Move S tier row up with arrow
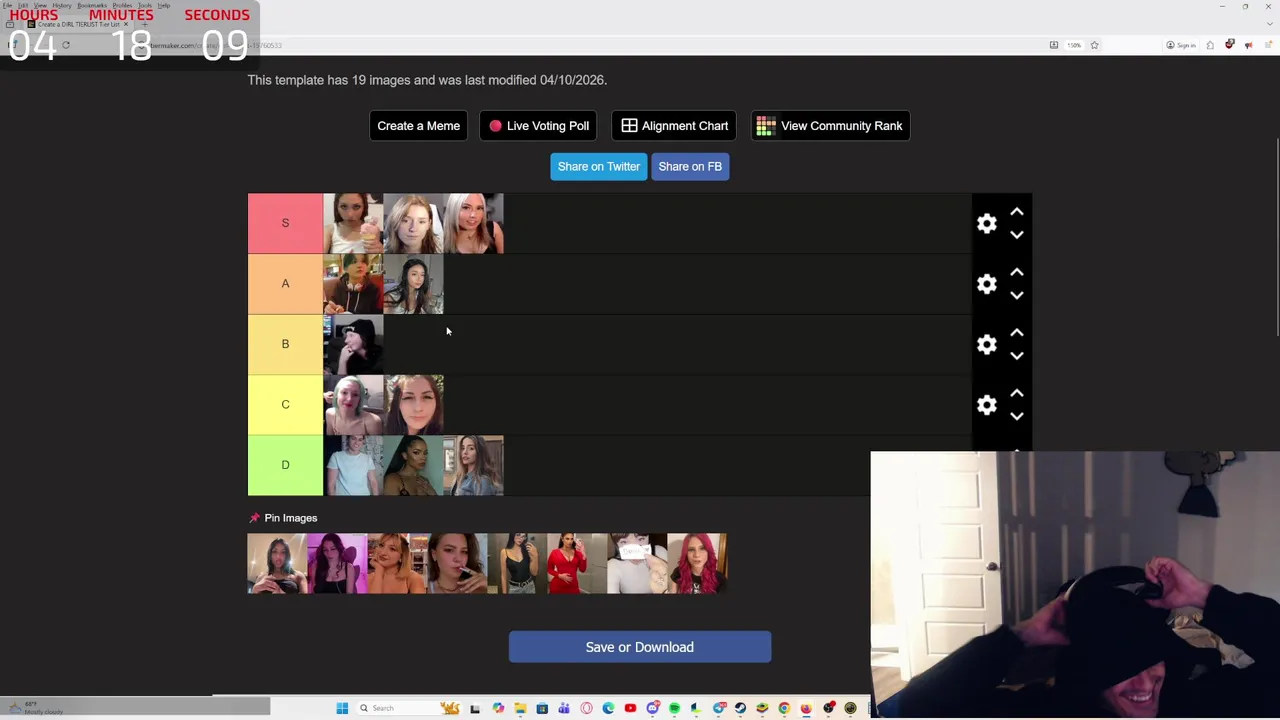Image resolution: width=1280 pixels, height=720 pixels. click(x=1017, y=212)
